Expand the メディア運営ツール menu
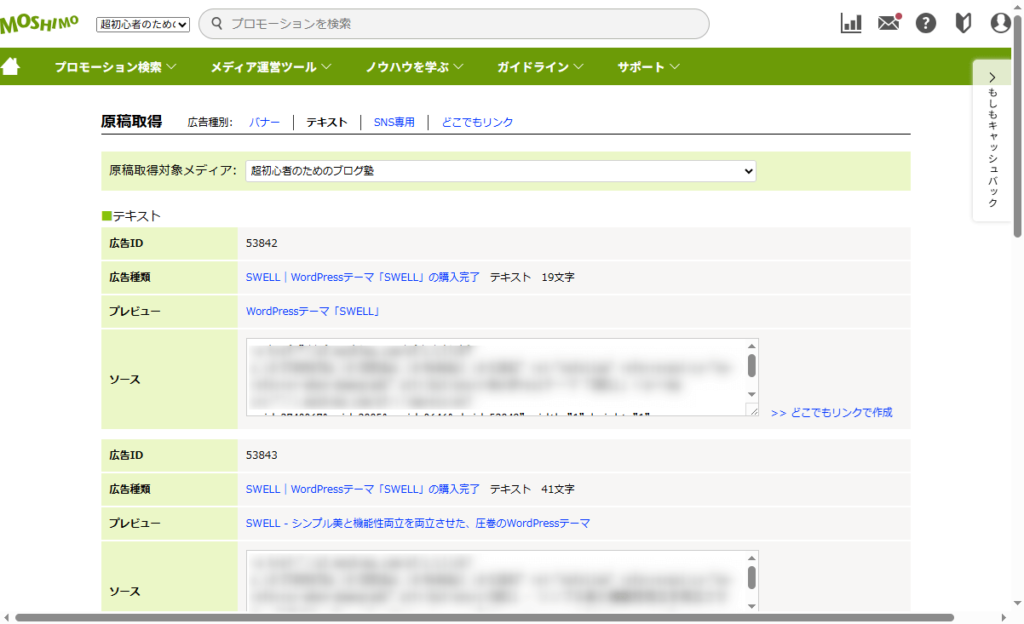Screen dimensions: 1024x624 270,67
